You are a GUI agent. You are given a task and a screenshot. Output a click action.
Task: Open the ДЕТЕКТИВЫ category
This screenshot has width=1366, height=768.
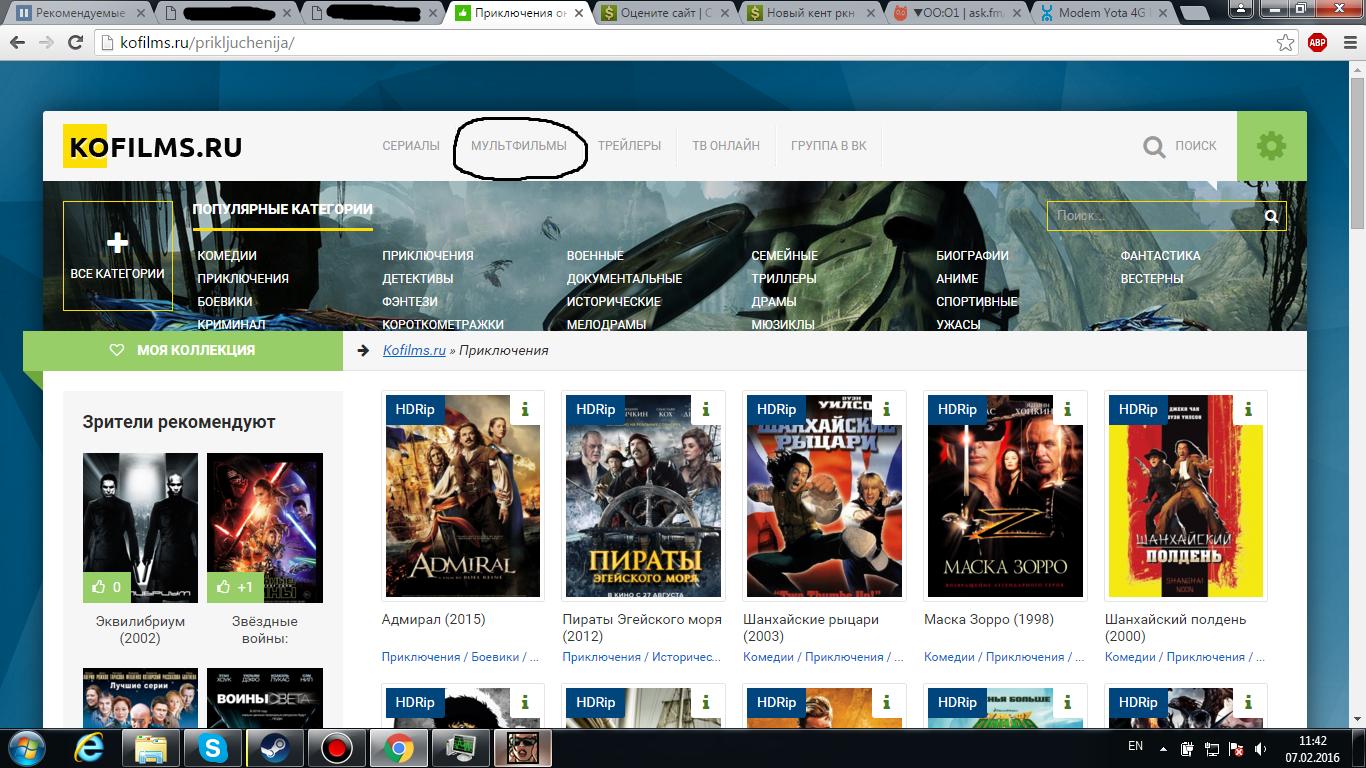[418, 279]
